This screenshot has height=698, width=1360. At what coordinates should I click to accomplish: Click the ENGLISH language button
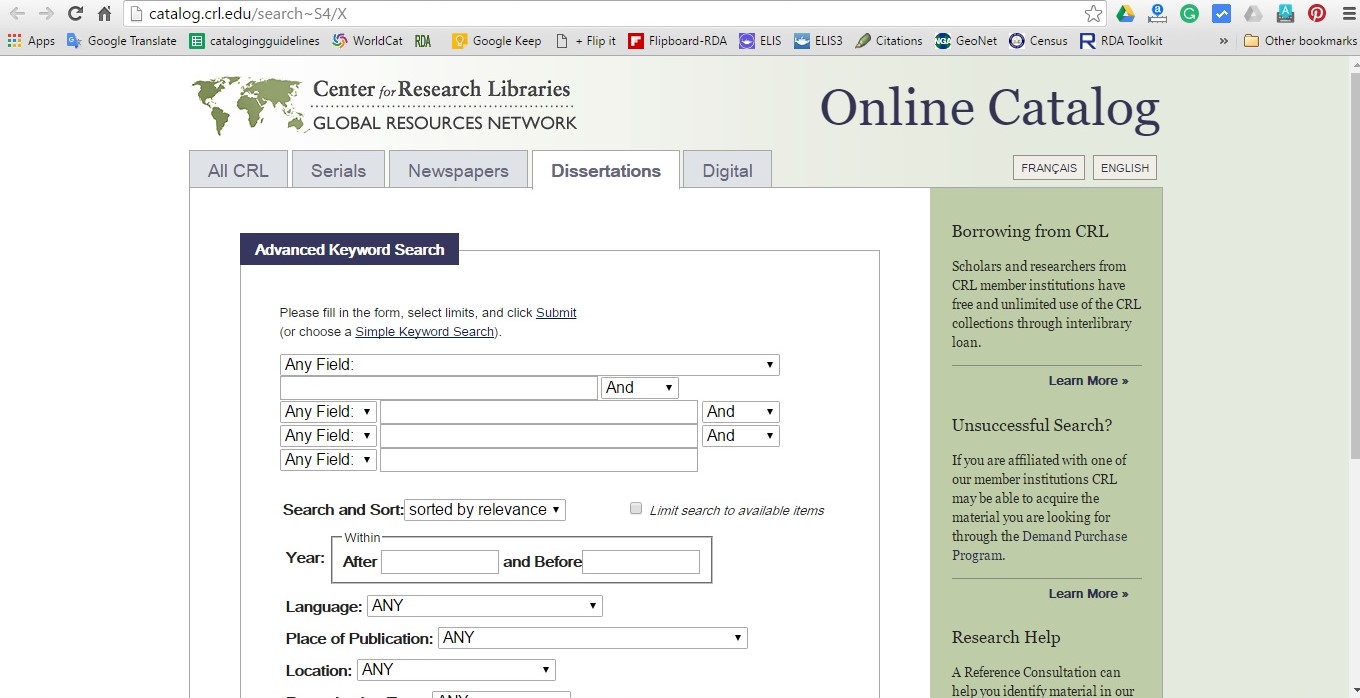(x=1125, y=168)
